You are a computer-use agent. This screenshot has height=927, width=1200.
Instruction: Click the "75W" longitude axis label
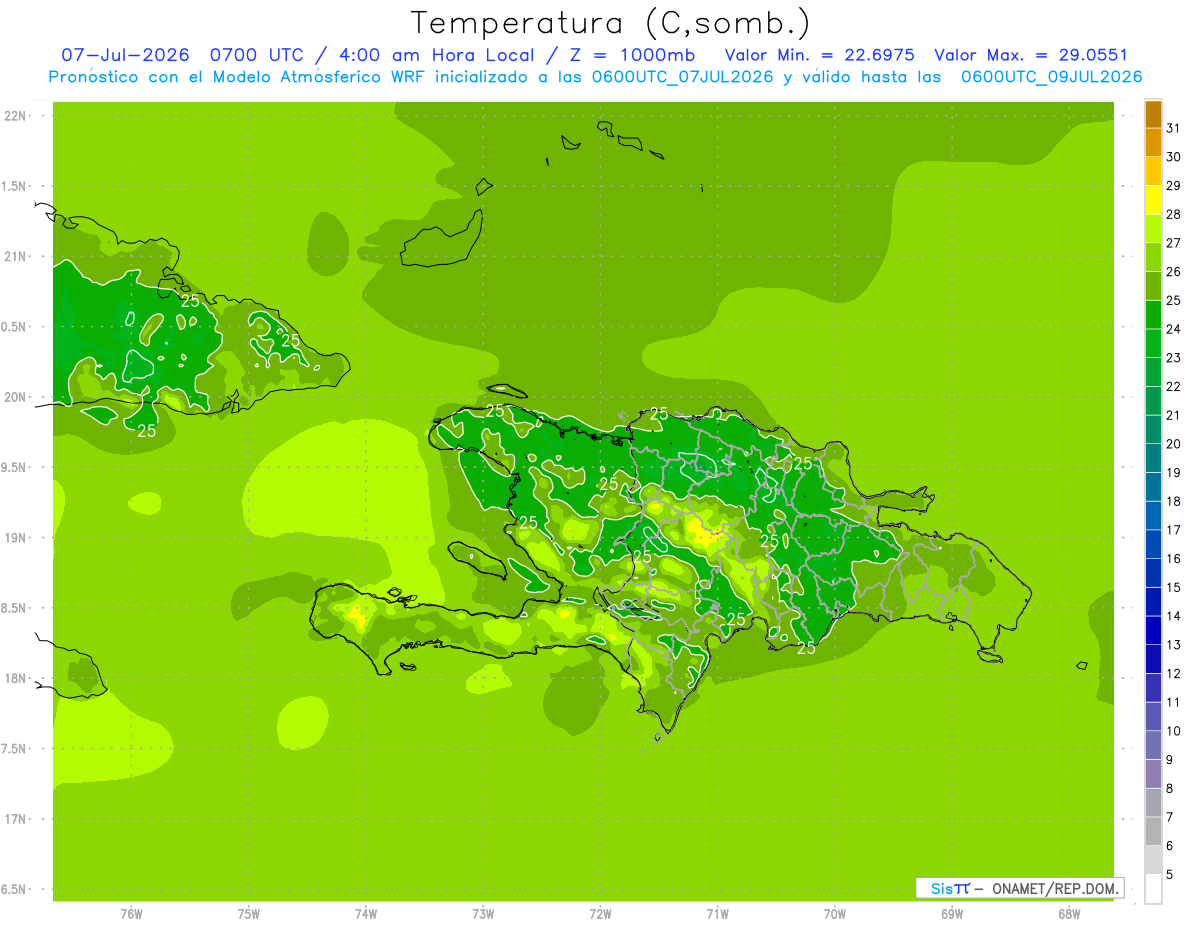(x=249, y=914)
